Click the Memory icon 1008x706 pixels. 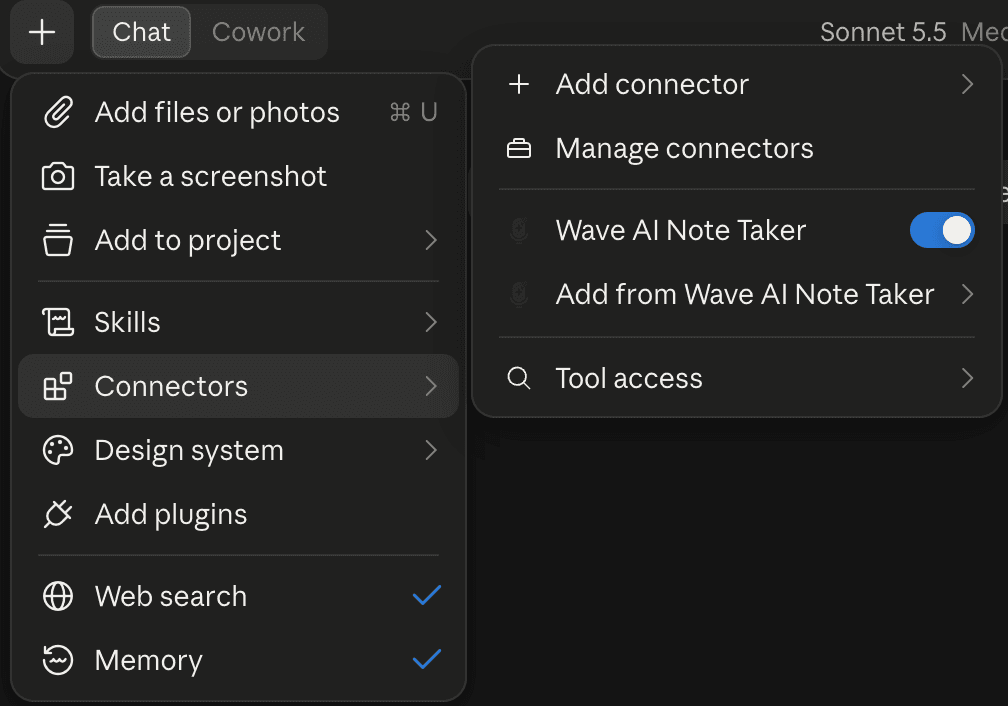58,660
